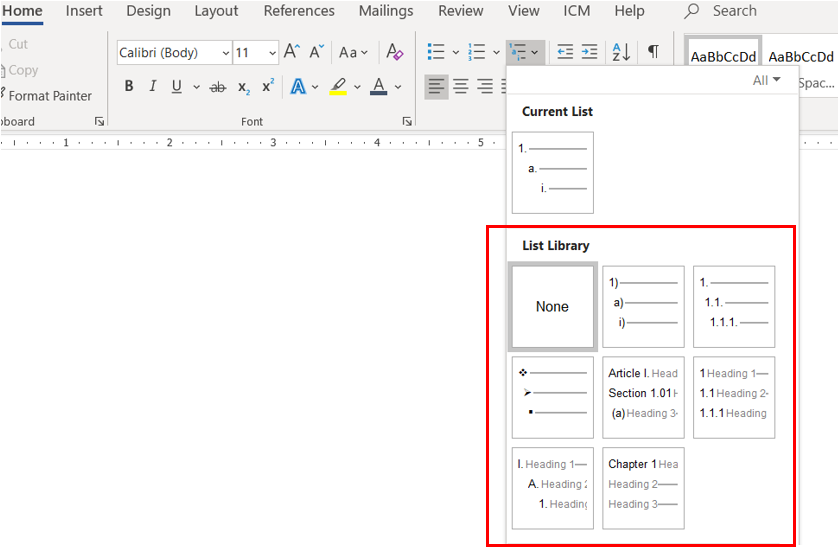Click the Clear All Formatting icon
This screenshot has height=555, width=838.
point(395,52)
